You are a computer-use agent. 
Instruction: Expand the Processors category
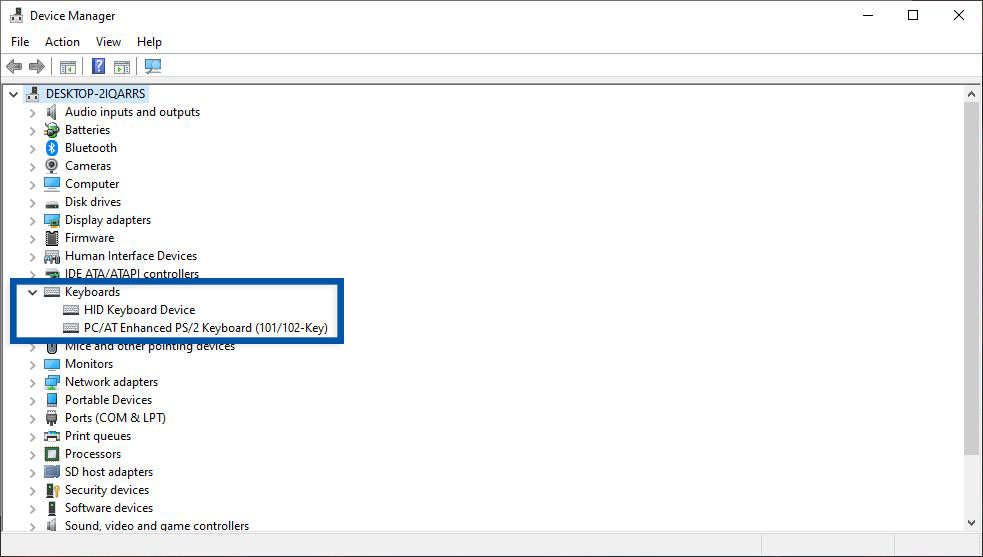point(33,454)
